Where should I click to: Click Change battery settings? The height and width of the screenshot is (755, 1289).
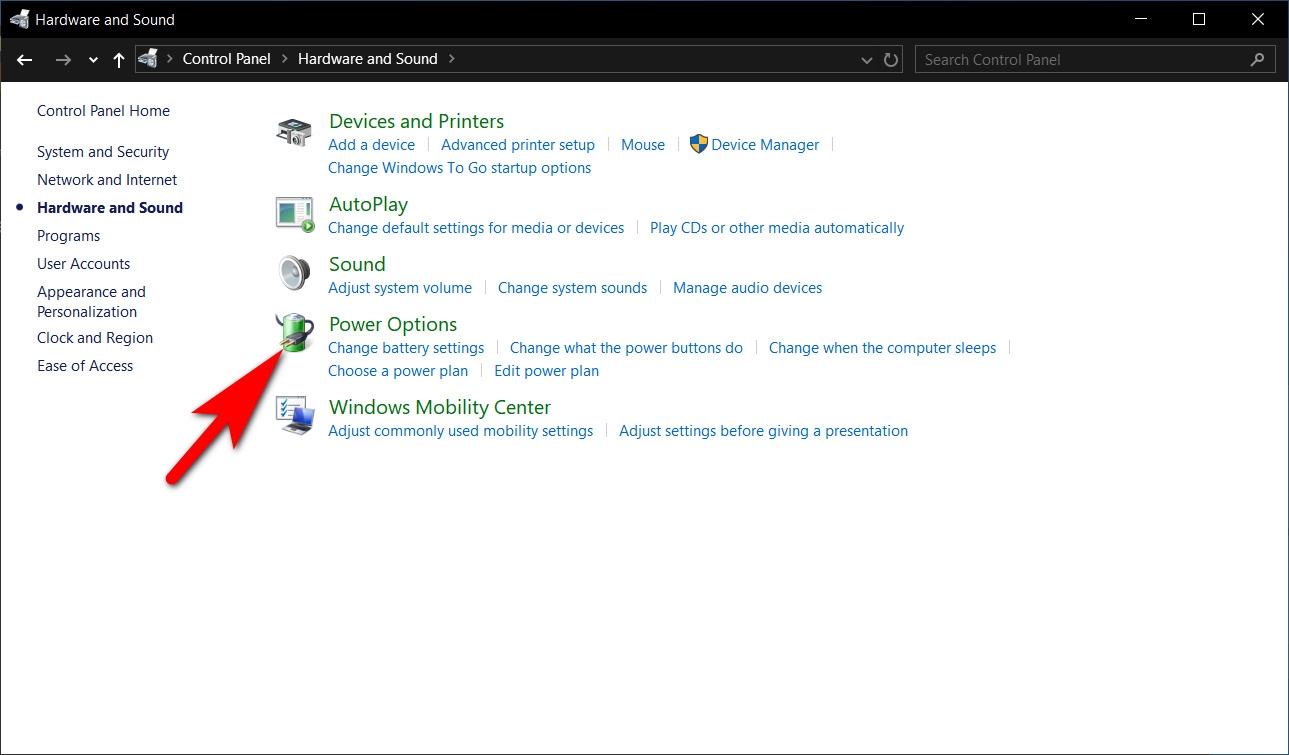pos(406,348)
